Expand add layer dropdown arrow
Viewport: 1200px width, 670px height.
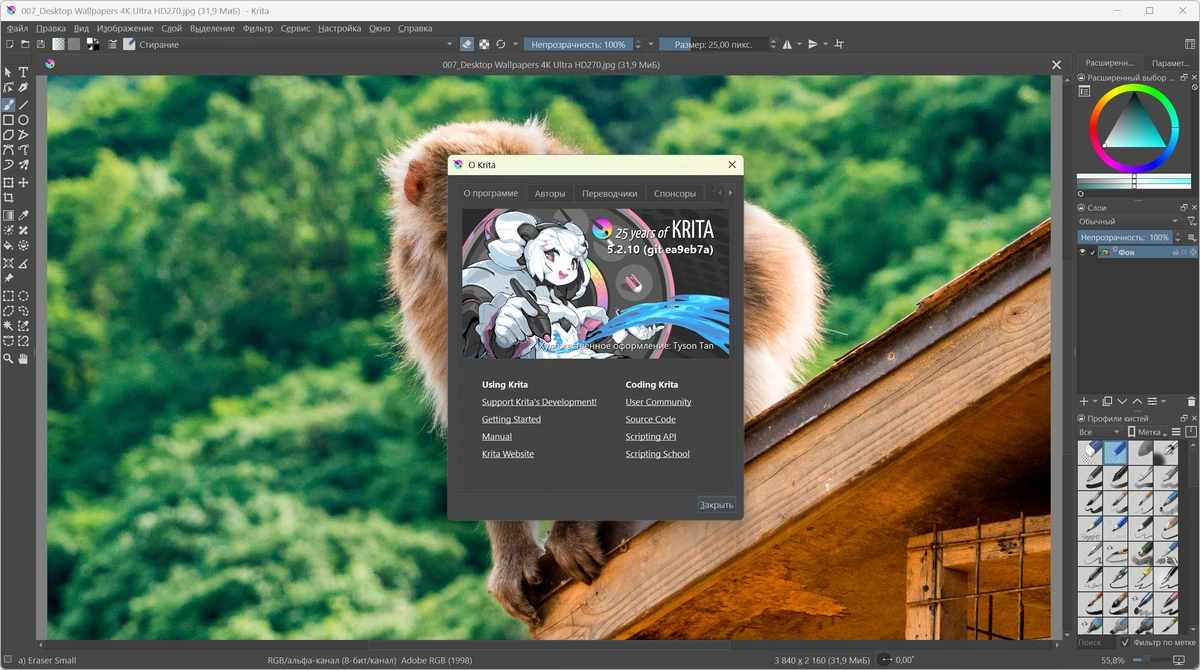coord(1095,401)
